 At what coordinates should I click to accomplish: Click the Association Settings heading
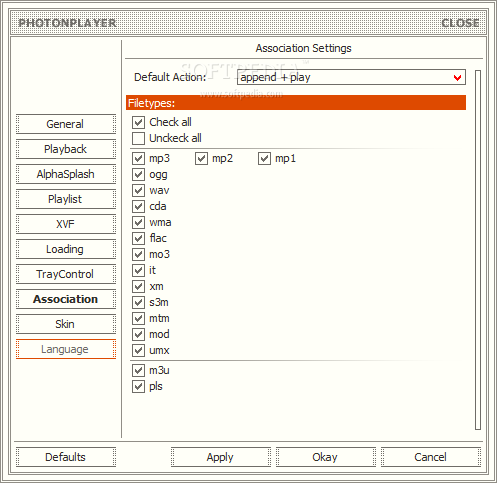tap(303, 48)
